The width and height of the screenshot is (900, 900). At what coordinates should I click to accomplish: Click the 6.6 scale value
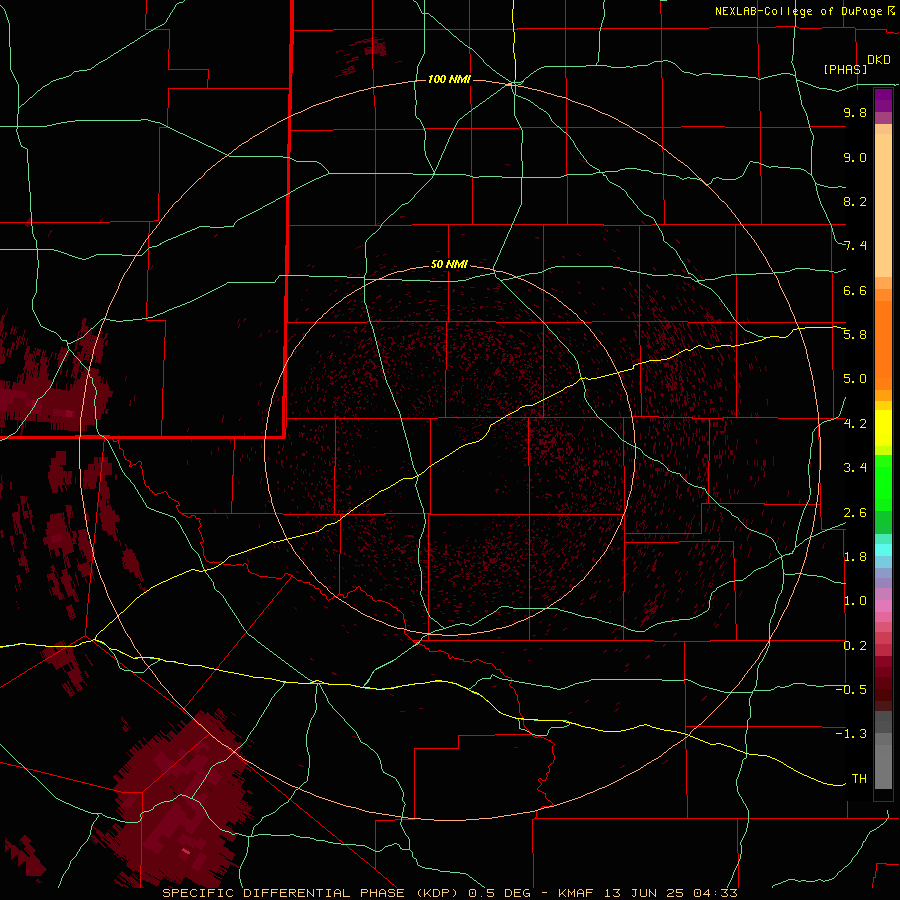coord(855,290)
